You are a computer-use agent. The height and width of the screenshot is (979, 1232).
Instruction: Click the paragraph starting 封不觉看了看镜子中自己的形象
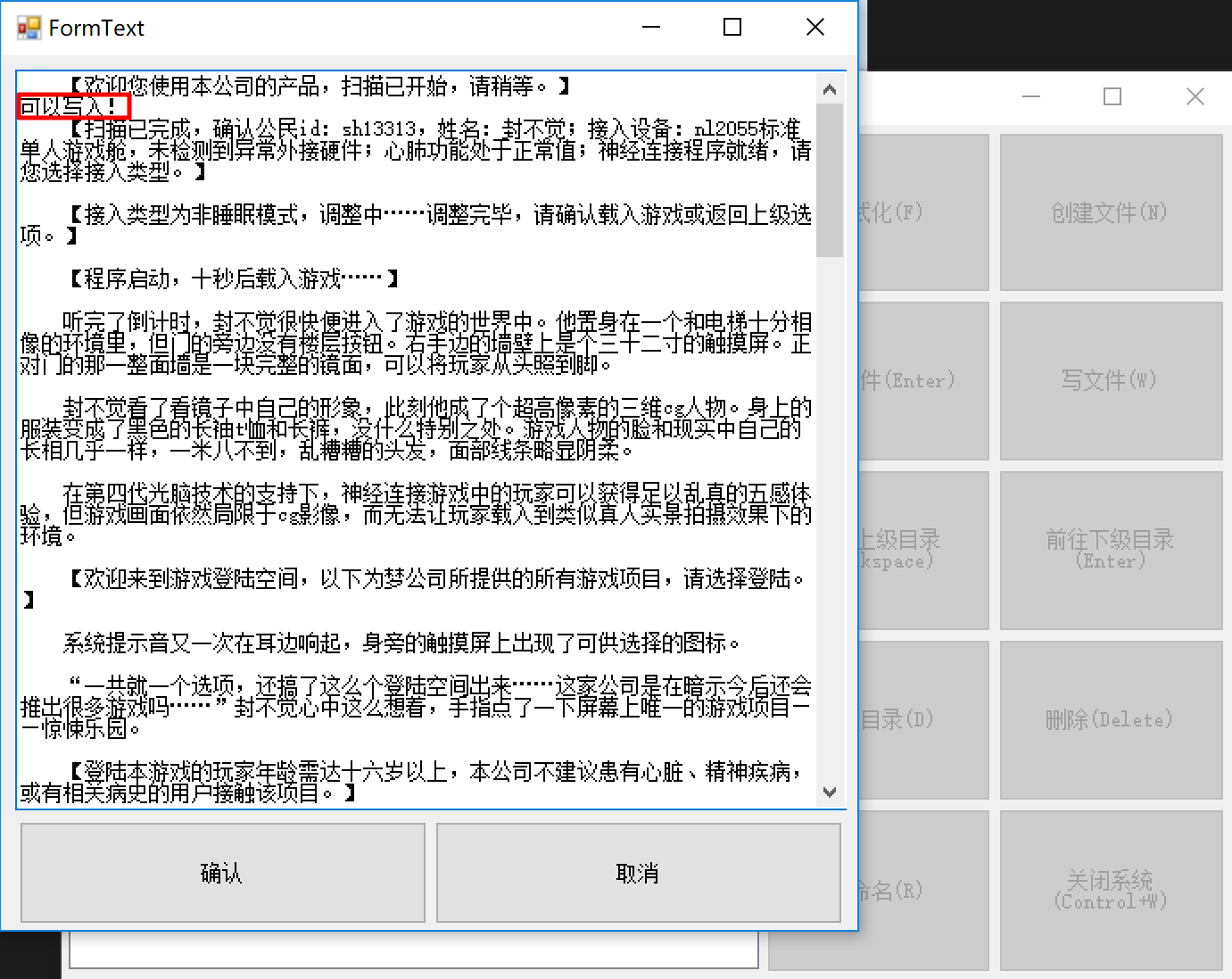[x=416, y=429]
